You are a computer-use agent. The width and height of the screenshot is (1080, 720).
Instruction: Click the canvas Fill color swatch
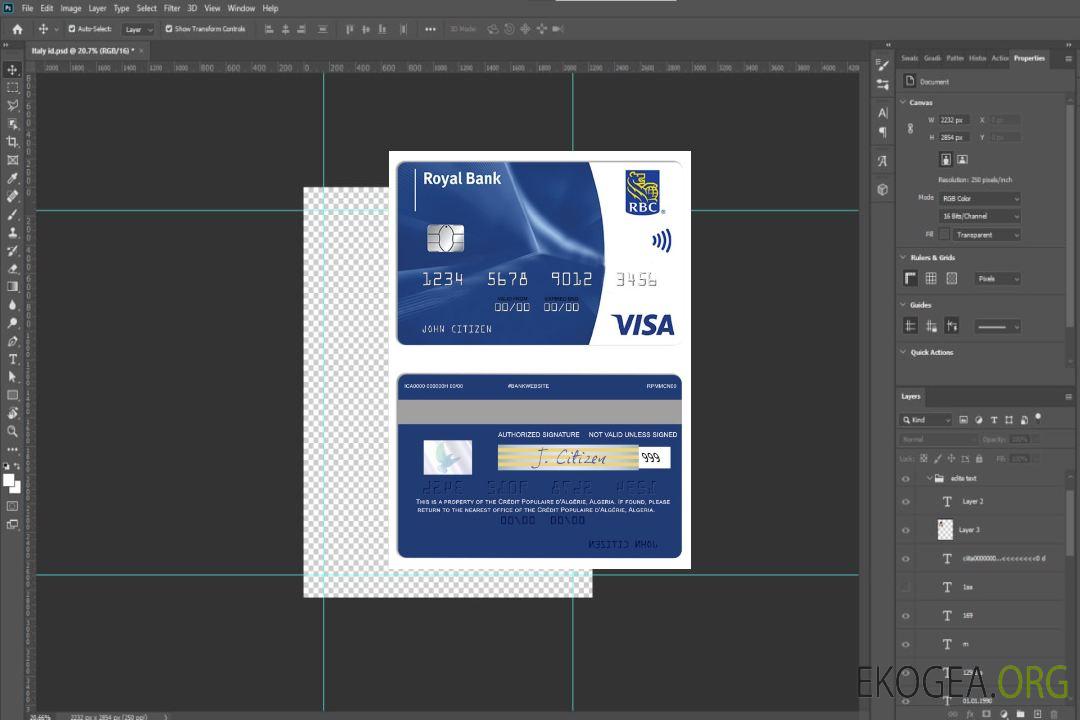tap(944, 235)
